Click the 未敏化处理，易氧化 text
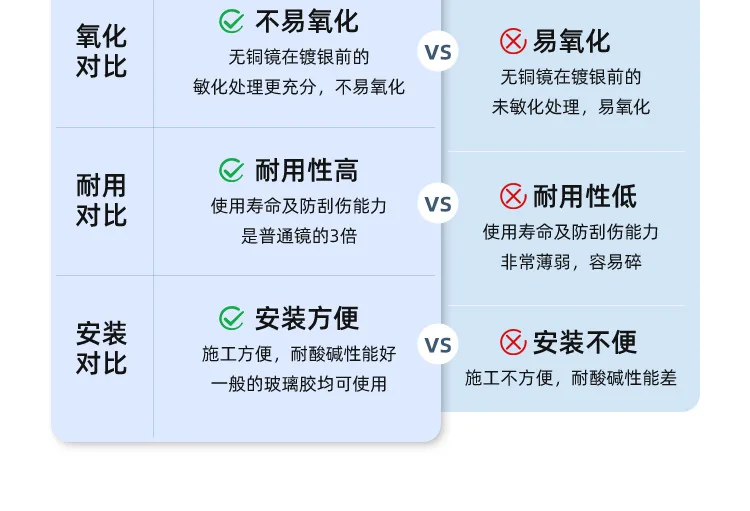The height and width of the screenshot is (511, 750). [x=571, y=107]
